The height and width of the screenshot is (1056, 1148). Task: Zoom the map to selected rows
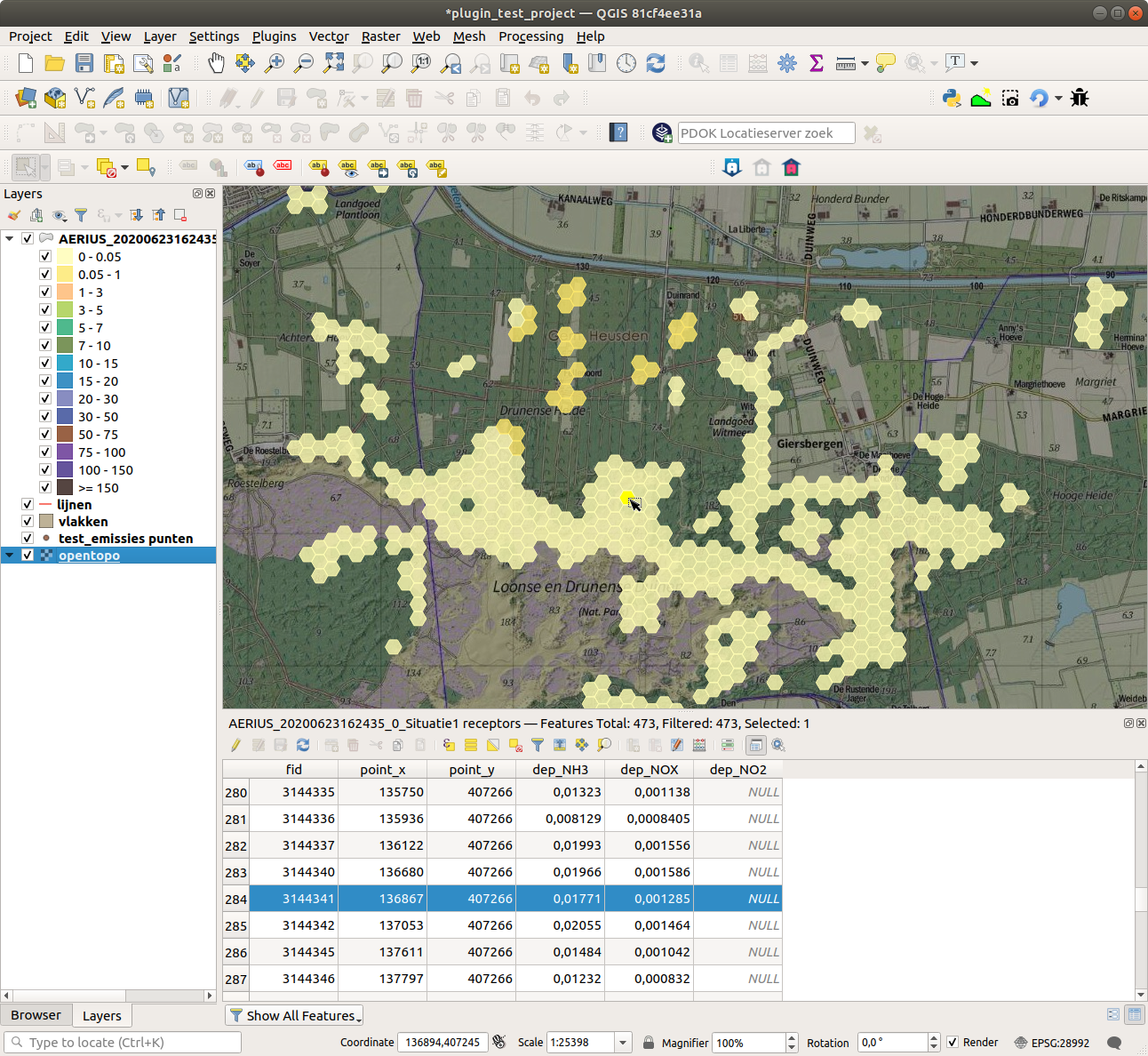pos(602,745)
